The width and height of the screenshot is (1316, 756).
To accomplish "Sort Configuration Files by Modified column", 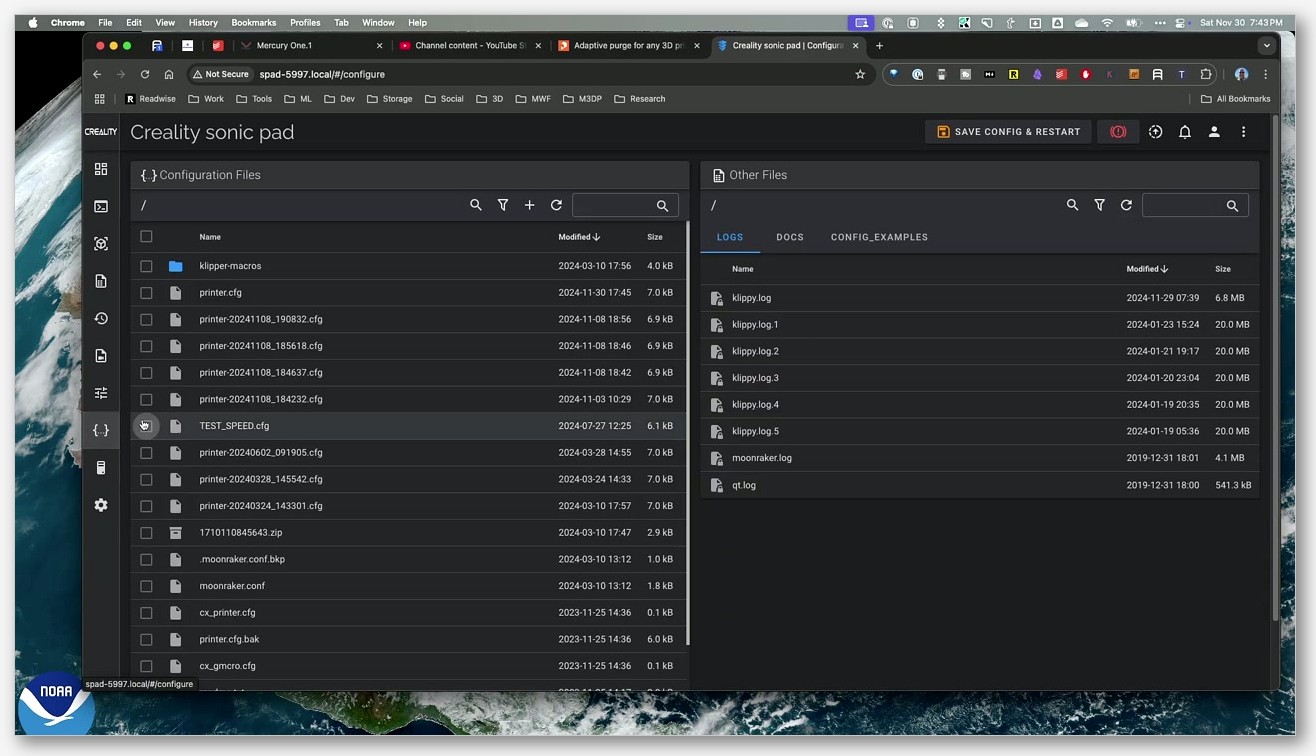I will coord(579,237).
